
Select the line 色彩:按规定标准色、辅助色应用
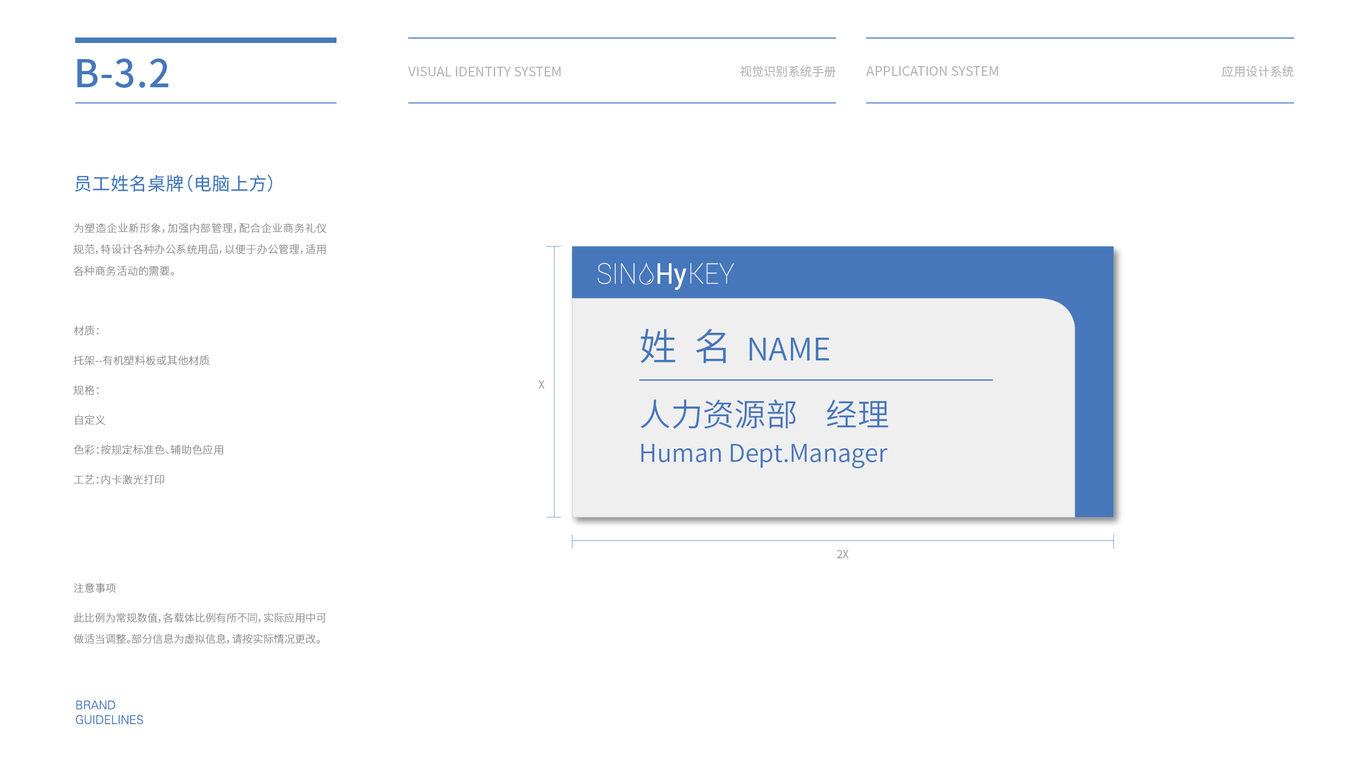click(x=149, y=450)
